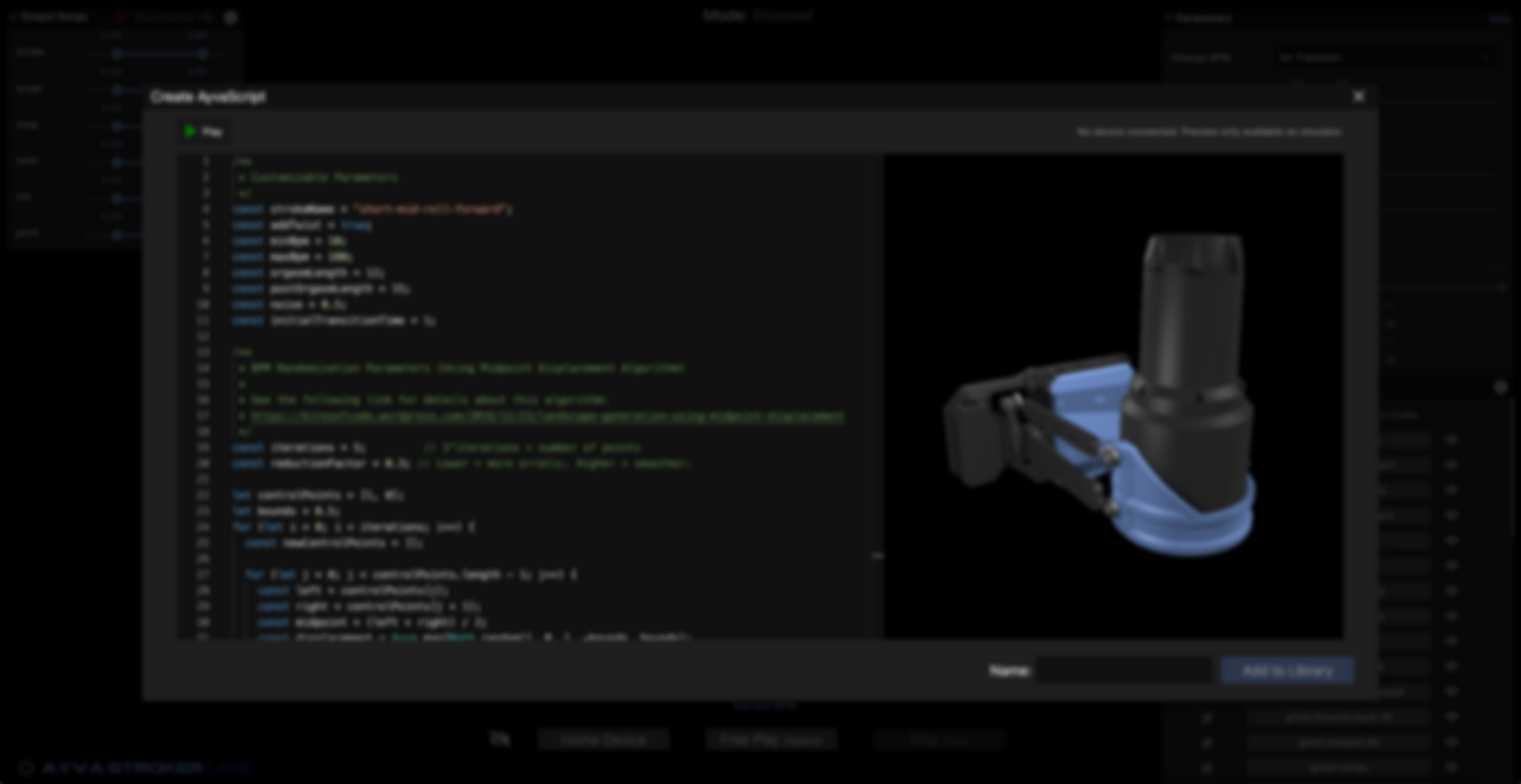Click the green Play icon

click(190, 131)
